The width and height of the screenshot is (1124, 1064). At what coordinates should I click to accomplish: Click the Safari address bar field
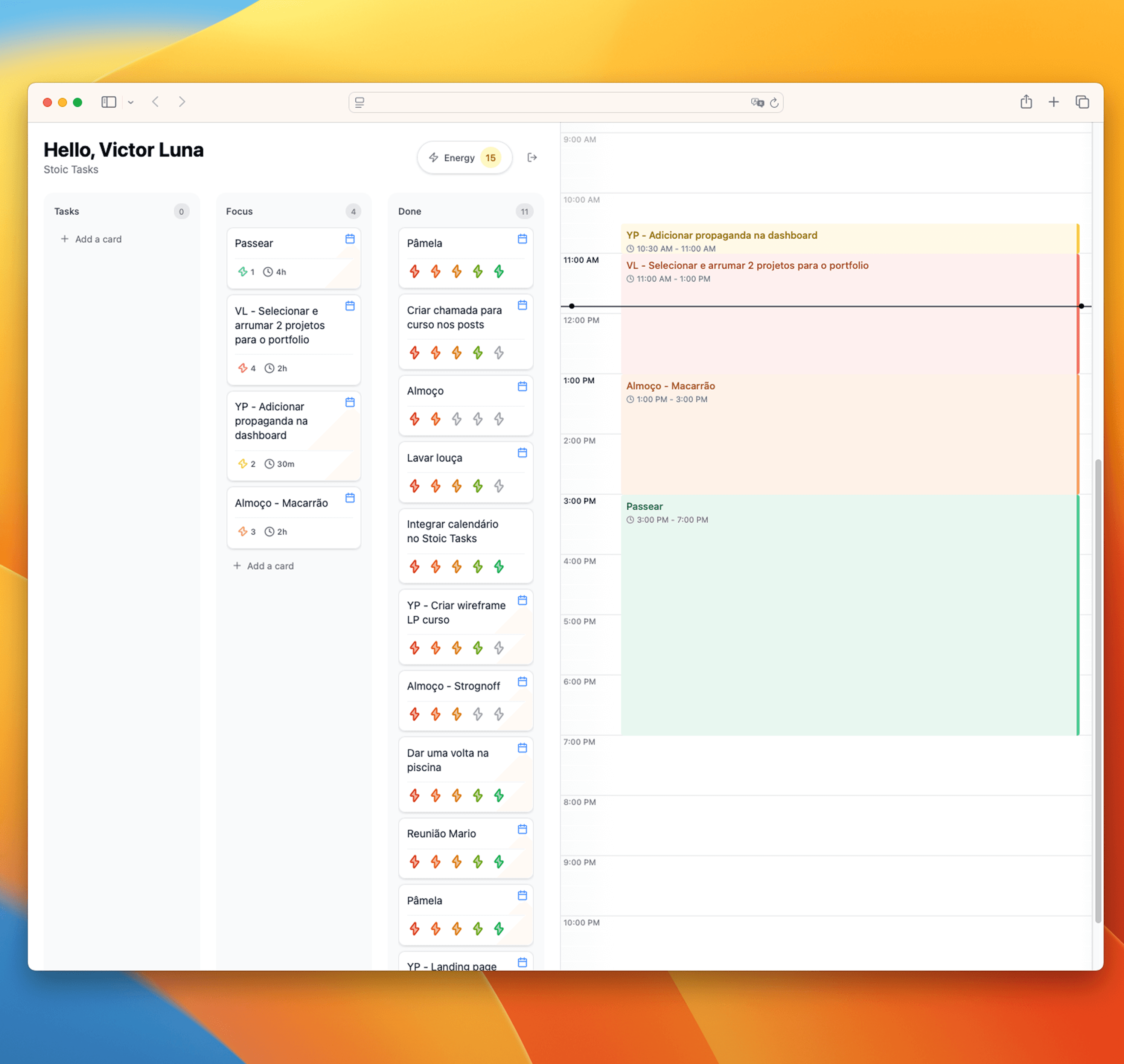point(565,102)
